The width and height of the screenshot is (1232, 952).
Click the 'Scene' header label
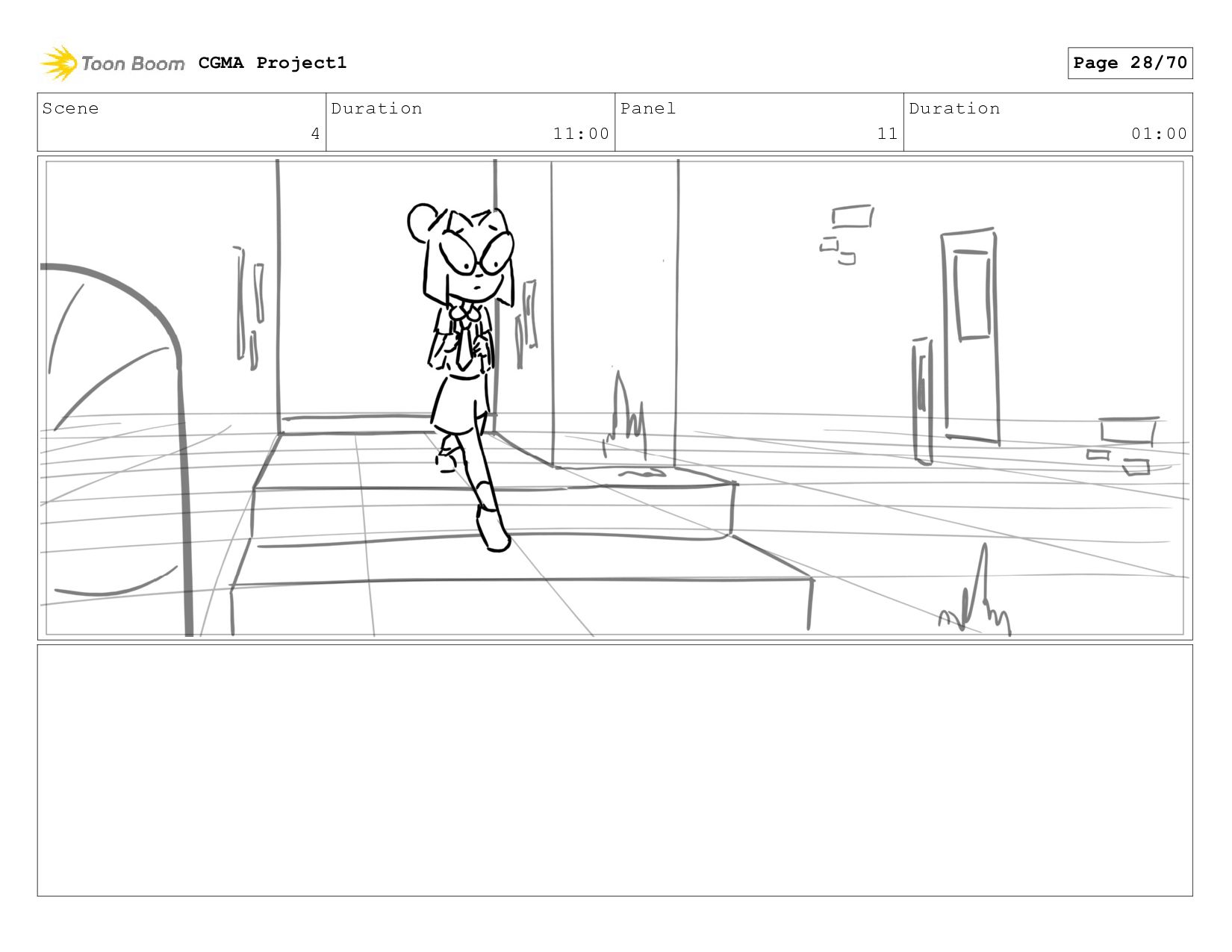click(70, 108)
